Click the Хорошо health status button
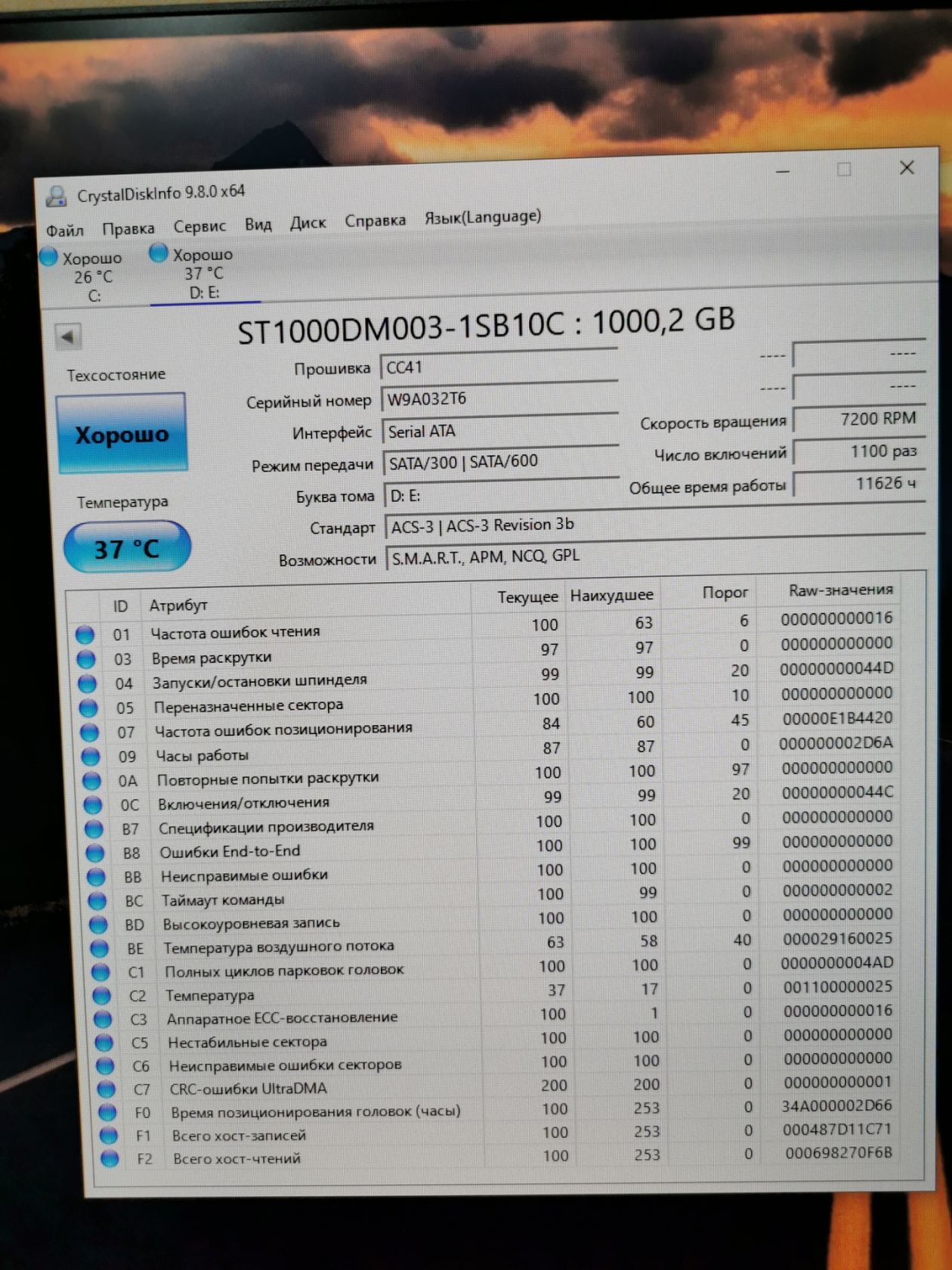Viewport: 952px width, 1270px height. [x=122, y=434]
